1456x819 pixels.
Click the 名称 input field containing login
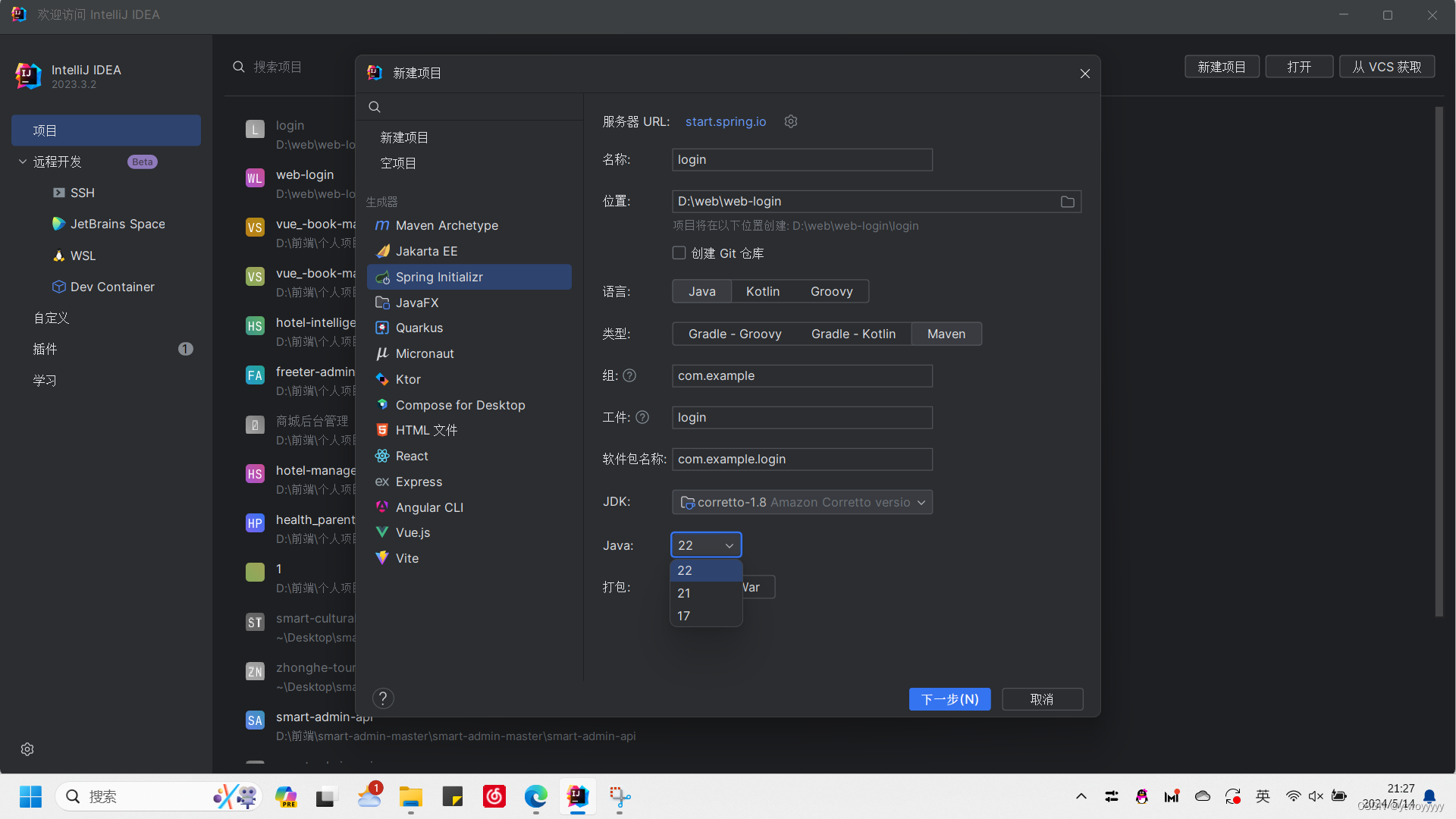pos(802,159)
